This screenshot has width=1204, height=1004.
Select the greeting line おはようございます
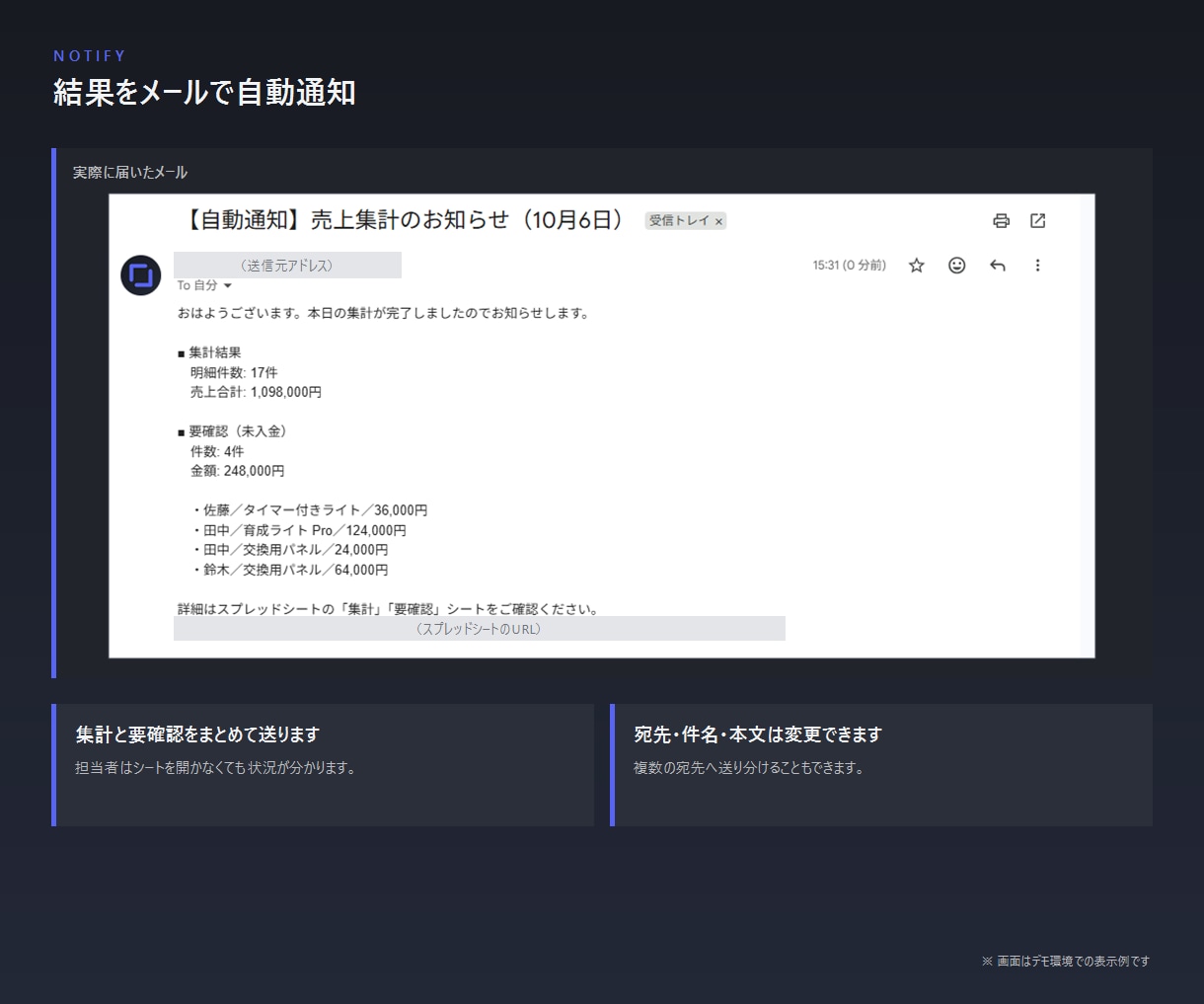[x=383, y=313]
